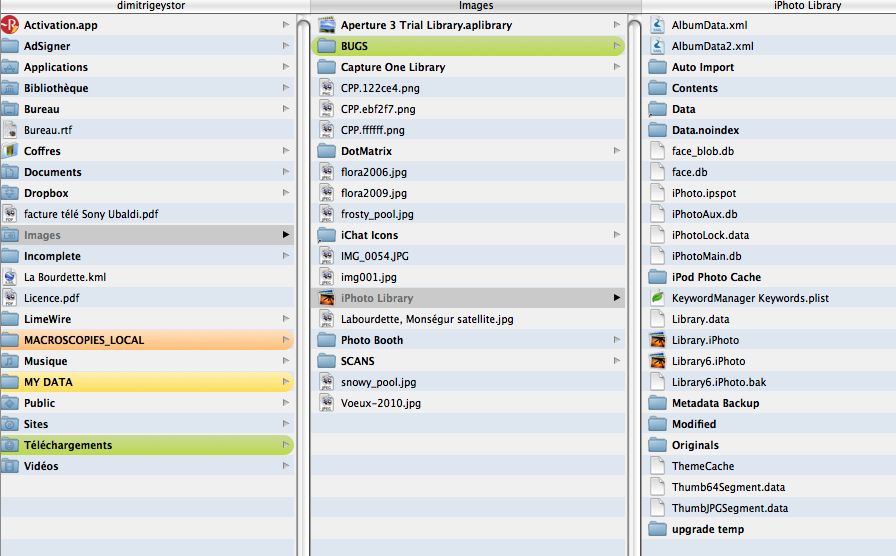Expand the Dropbox folder arrow
This screenshot has width=896, height=556.
coord(286,193)
